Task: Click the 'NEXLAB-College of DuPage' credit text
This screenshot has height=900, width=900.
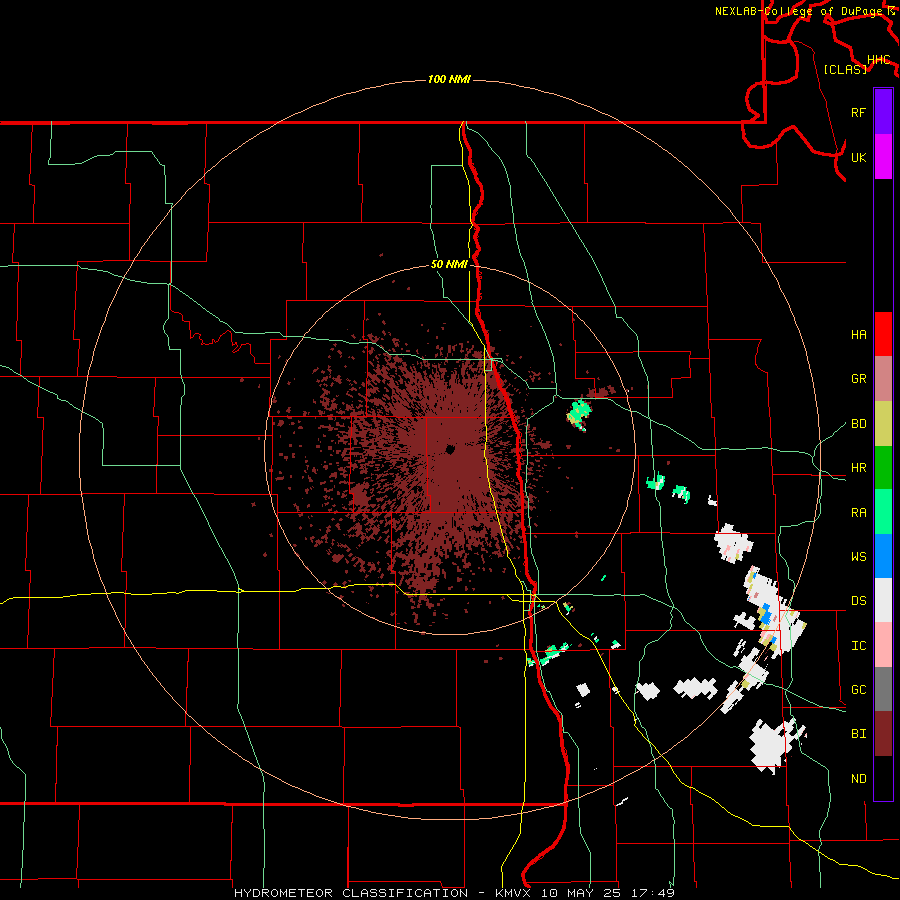Action: [x=798, y=11]
